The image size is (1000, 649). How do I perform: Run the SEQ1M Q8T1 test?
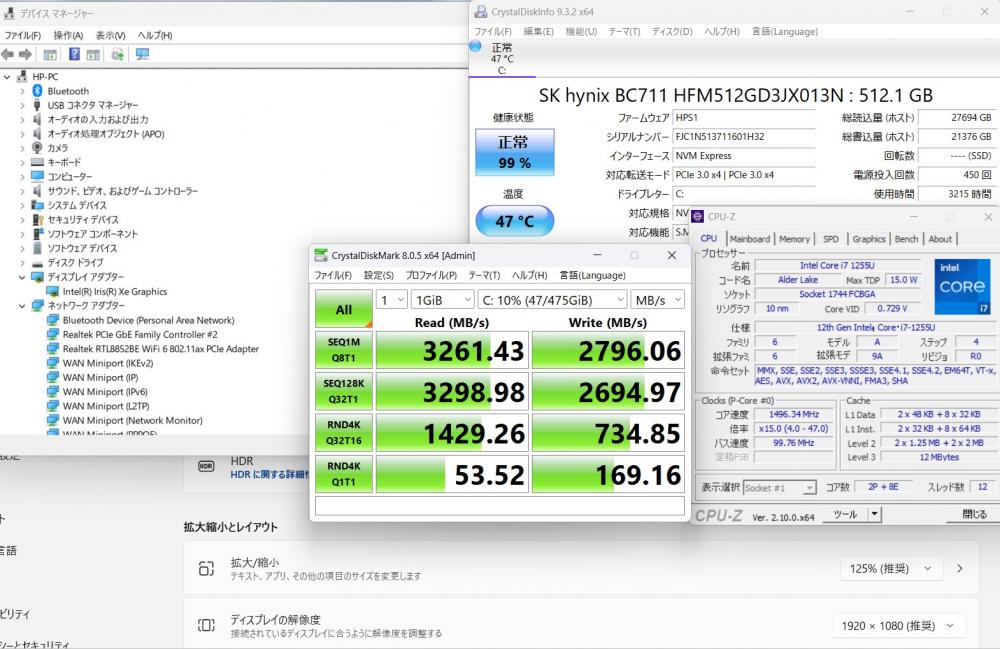pos(344,350)
